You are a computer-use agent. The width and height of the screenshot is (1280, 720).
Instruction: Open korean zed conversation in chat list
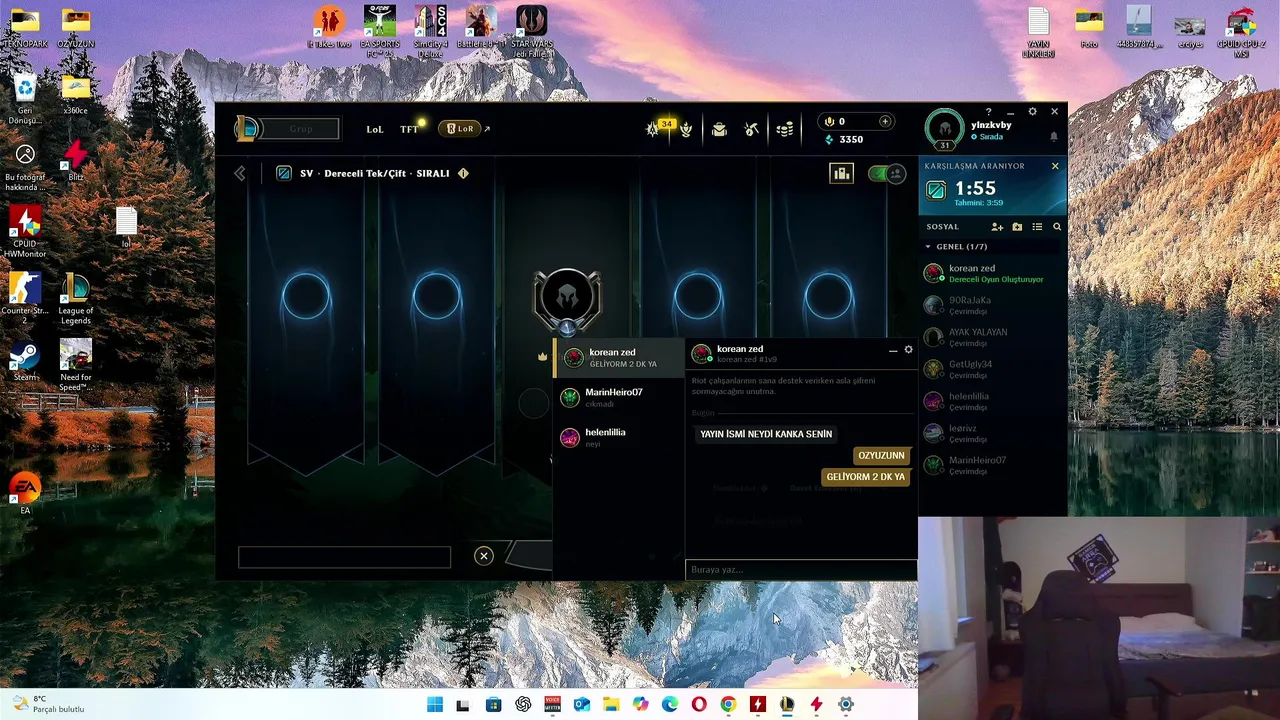tap(619, 357)
